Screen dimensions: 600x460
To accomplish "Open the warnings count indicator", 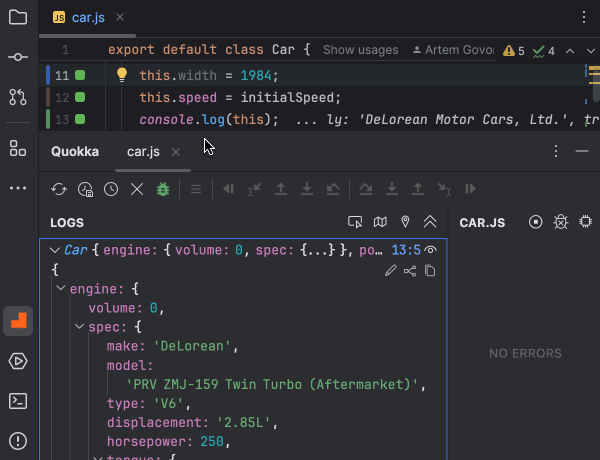I will click(514, 51).
